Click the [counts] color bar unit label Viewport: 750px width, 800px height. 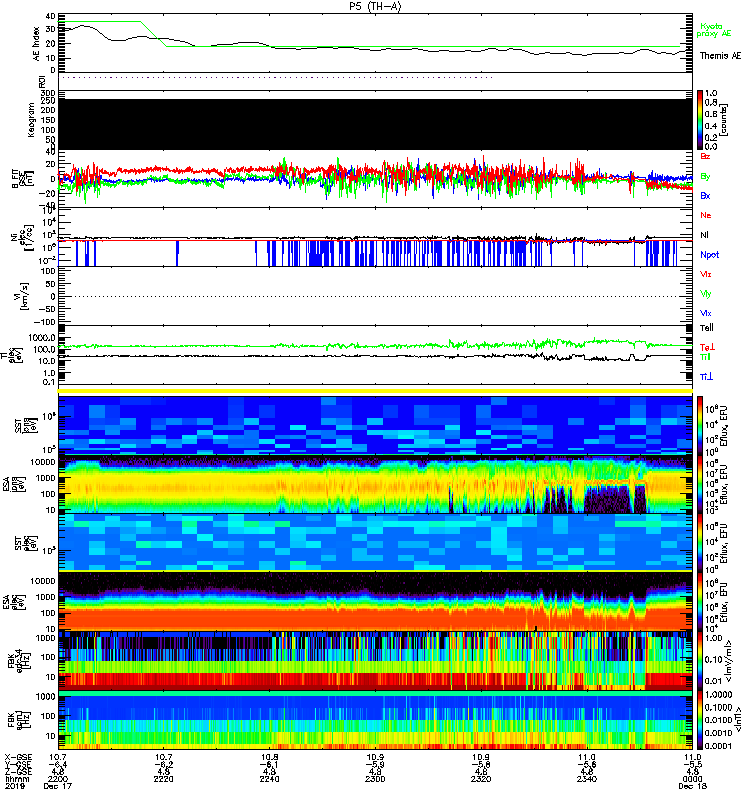pyautogui.click(x=724, y=120)
